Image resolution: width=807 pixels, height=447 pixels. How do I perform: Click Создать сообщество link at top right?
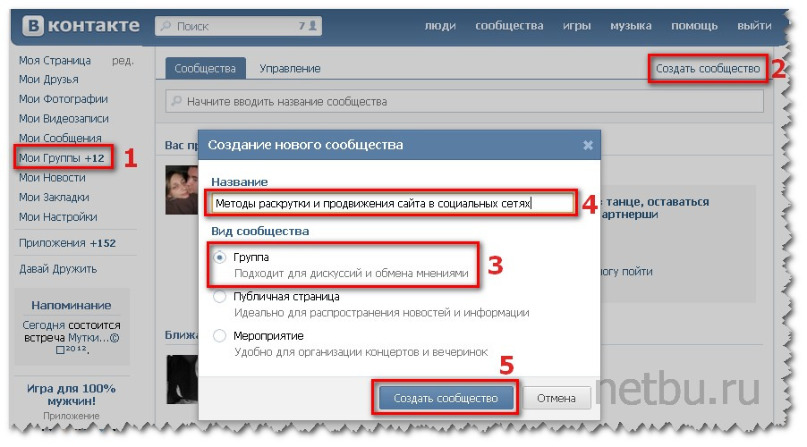[708, 68]
